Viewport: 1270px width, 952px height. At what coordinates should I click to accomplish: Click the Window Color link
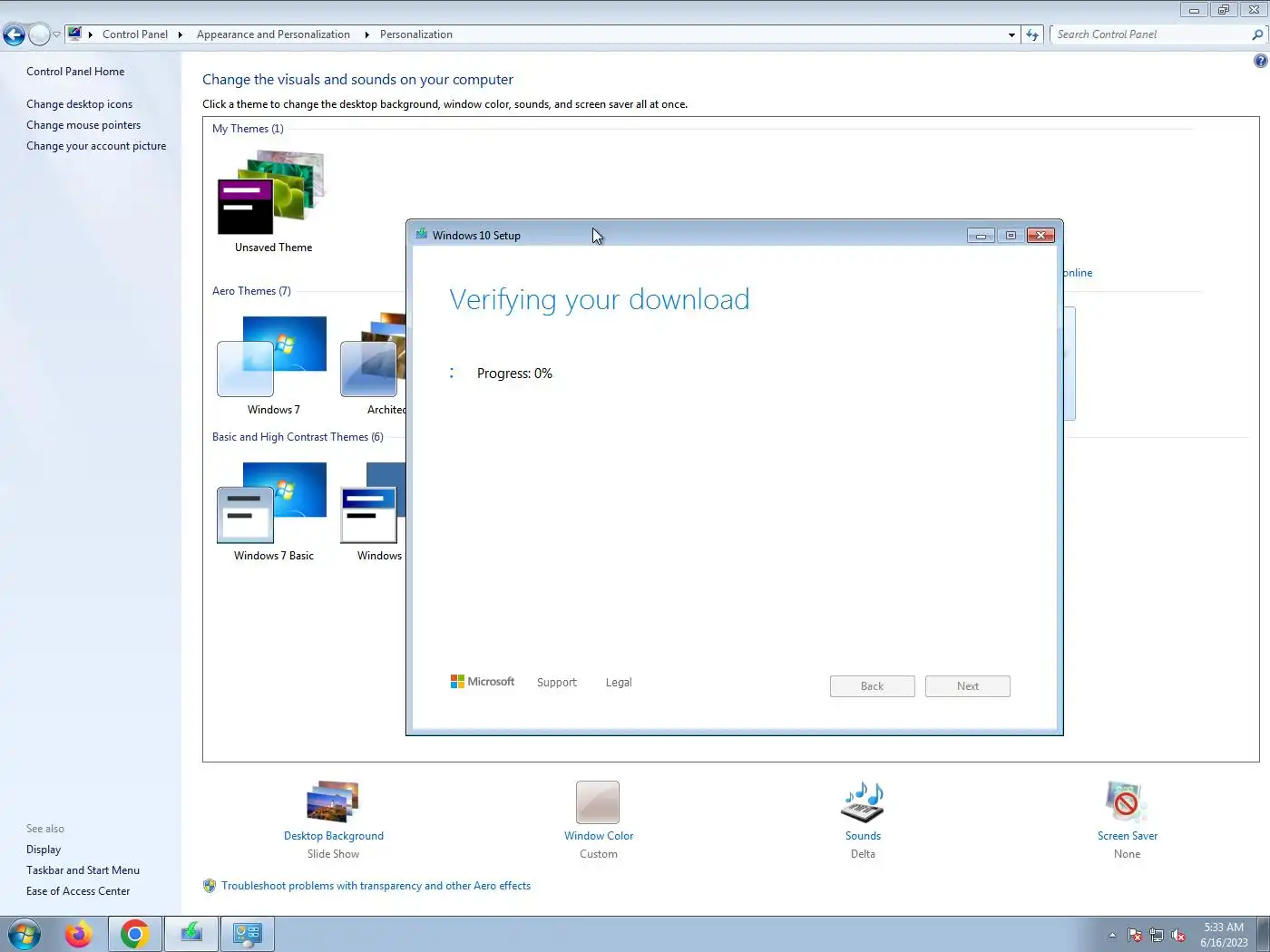[x=599, y=836]
